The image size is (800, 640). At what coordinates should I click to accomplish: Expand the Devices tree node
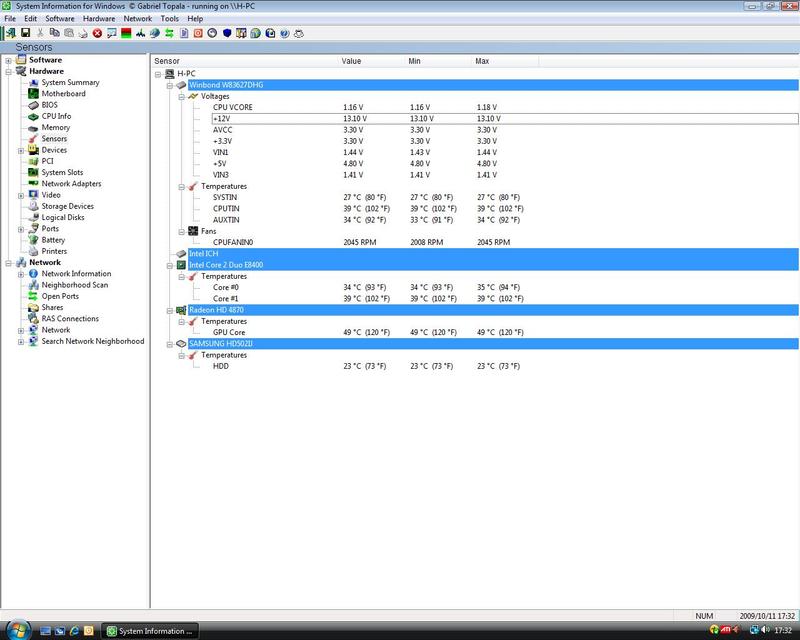coord(20,150)
